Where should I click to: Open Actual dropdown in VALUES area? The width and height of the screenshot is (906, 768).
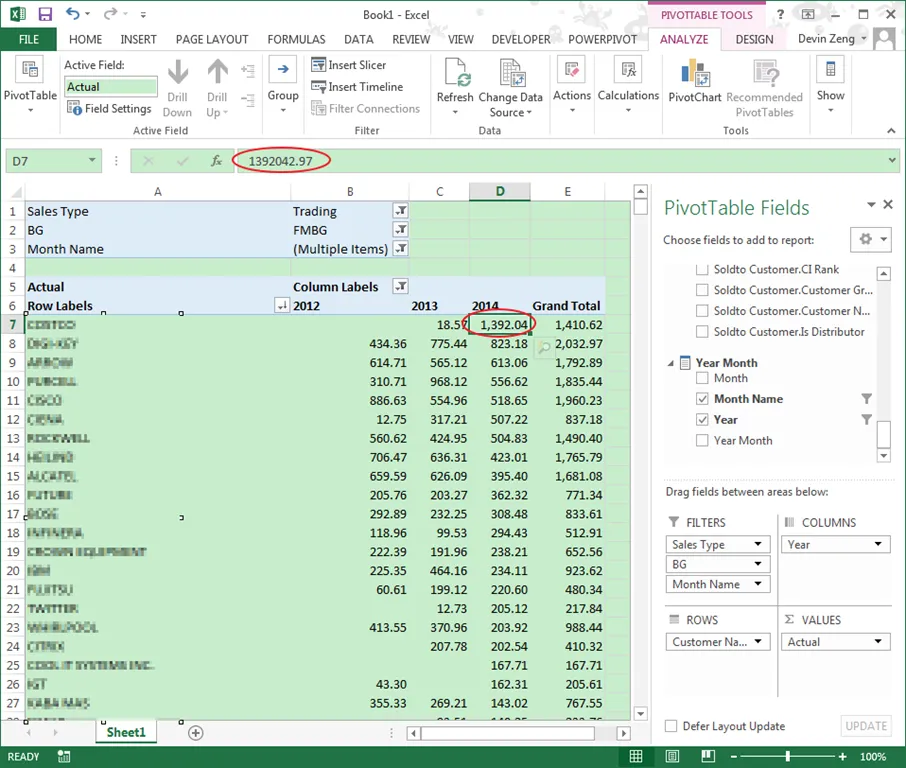point(878,641)
